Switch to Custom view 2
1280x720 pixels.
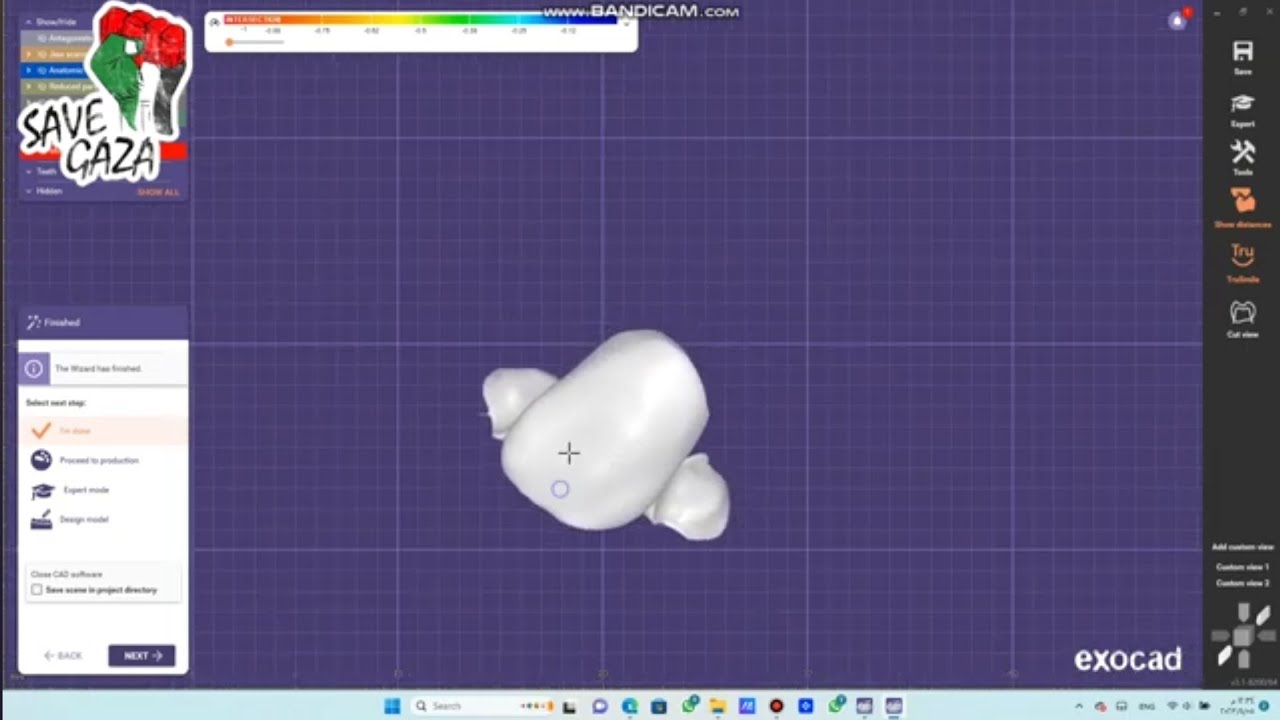(1242, 582)
